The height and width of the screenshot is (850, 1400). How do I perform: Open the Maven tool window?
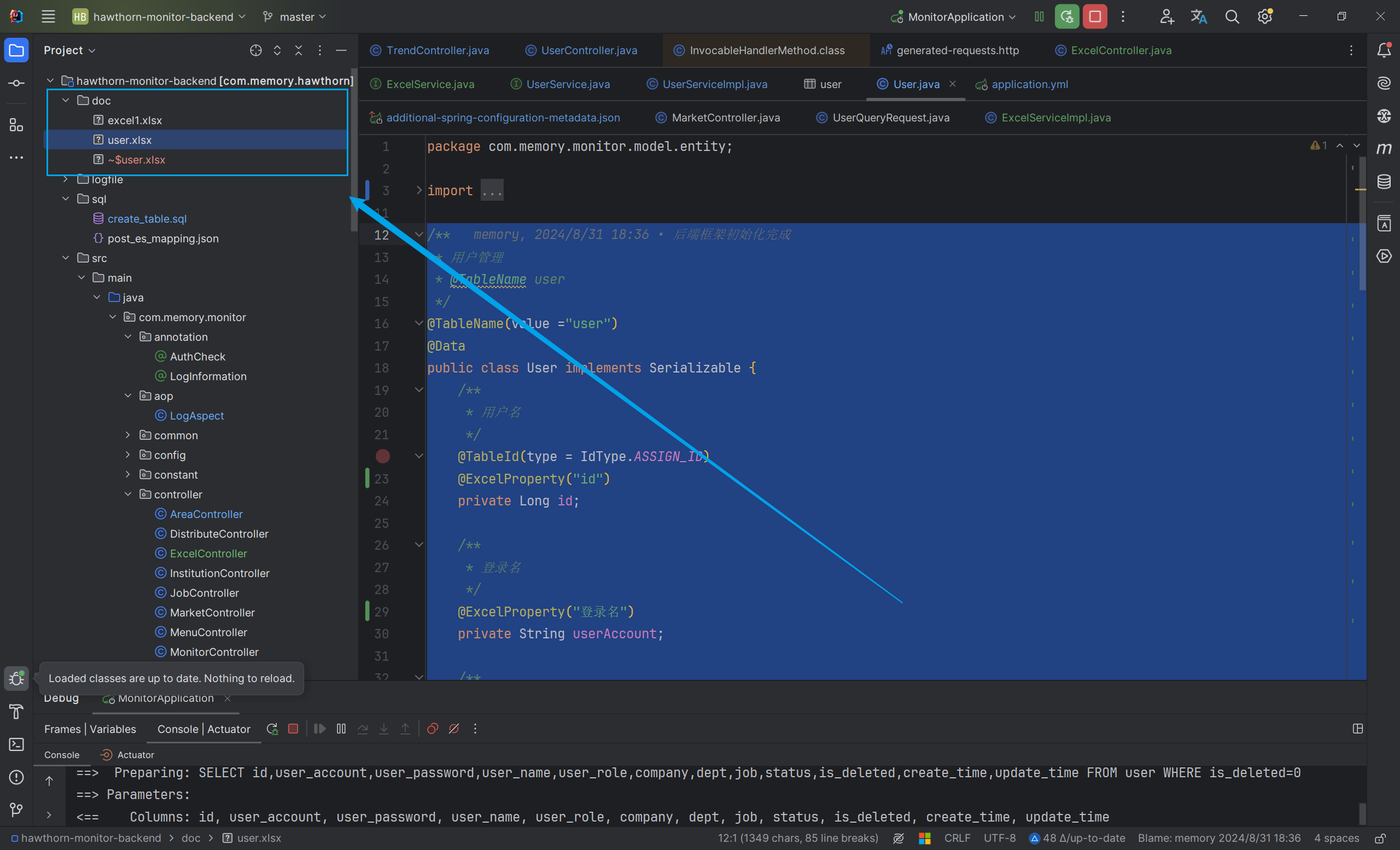[x=1384, y=149]
